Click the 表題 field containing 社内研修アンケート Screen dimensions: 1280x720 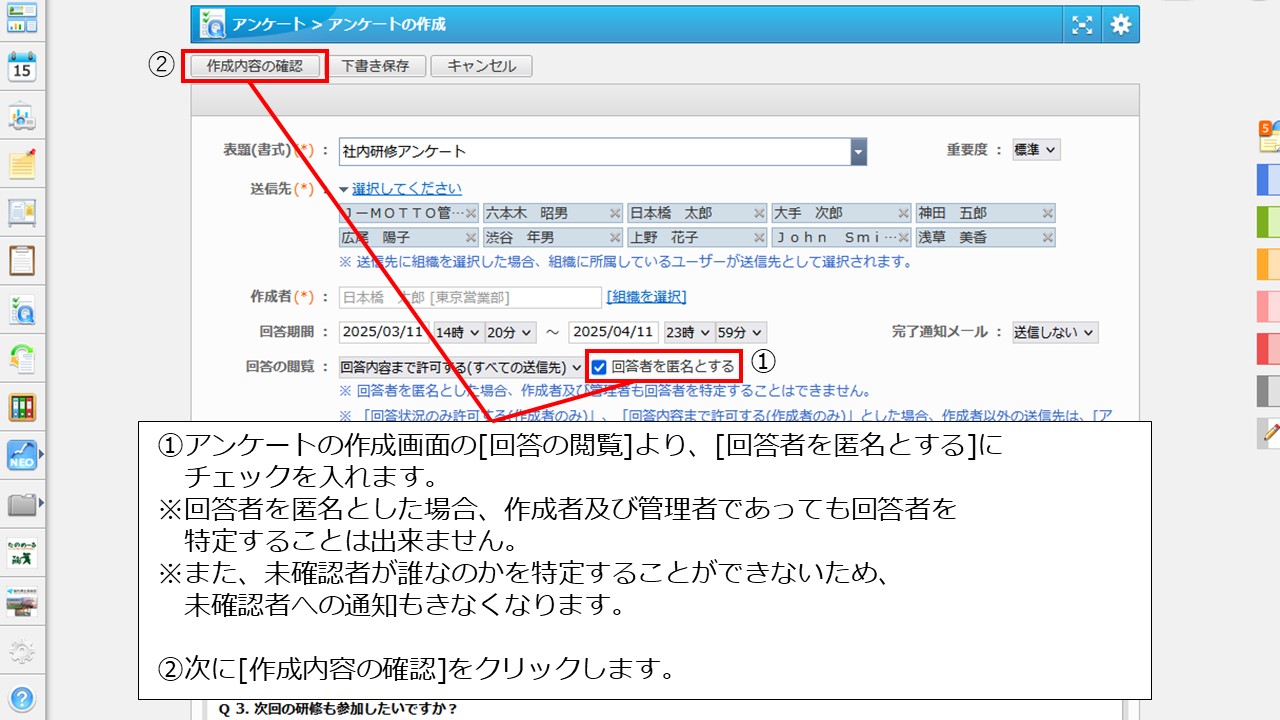click(x=595, y=152)
